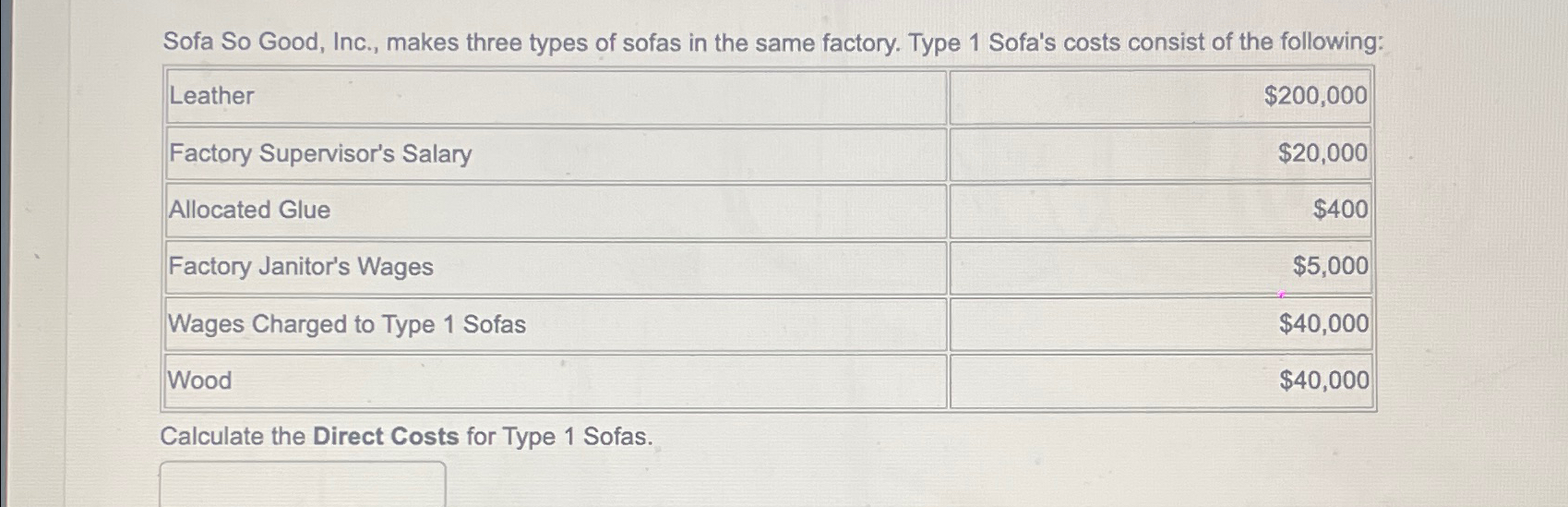Viewport: 1568px width, 507px height.
Task: Click $40,000 in the Wood row
Action: (1323, 380)
